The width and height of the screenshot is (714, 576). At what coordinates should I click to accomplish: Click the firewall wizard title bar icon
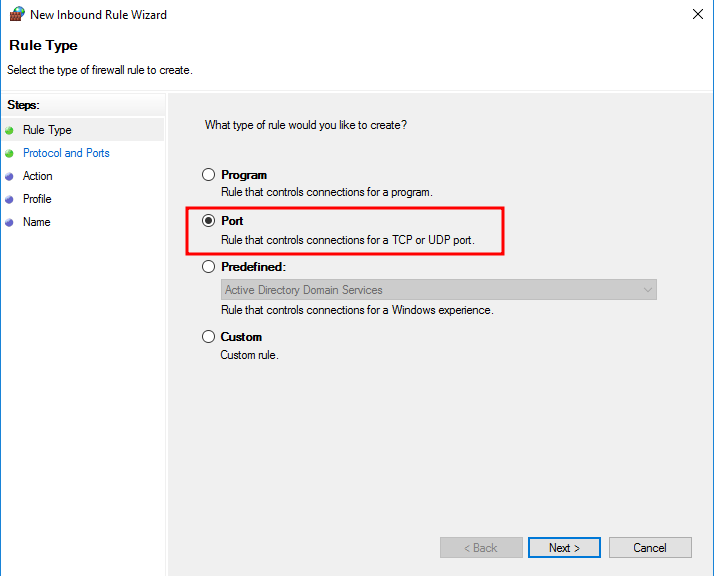16,15
